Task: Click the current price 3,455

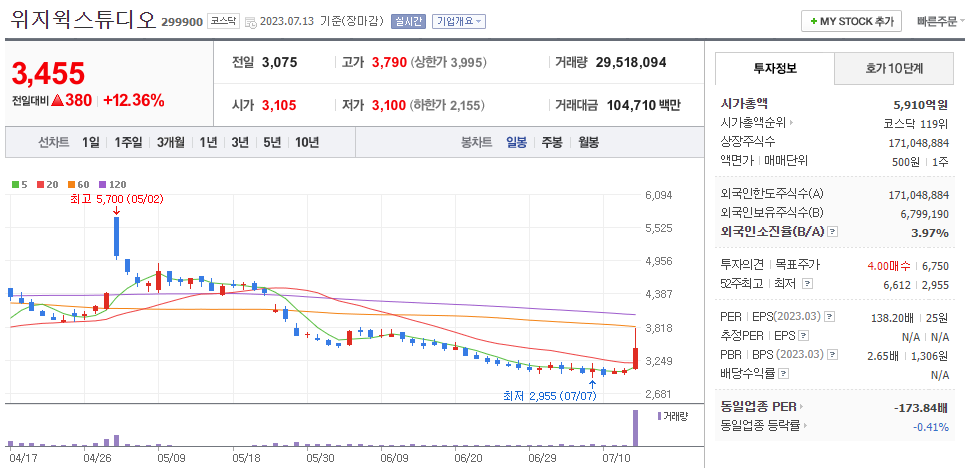Action: [48, 74]
